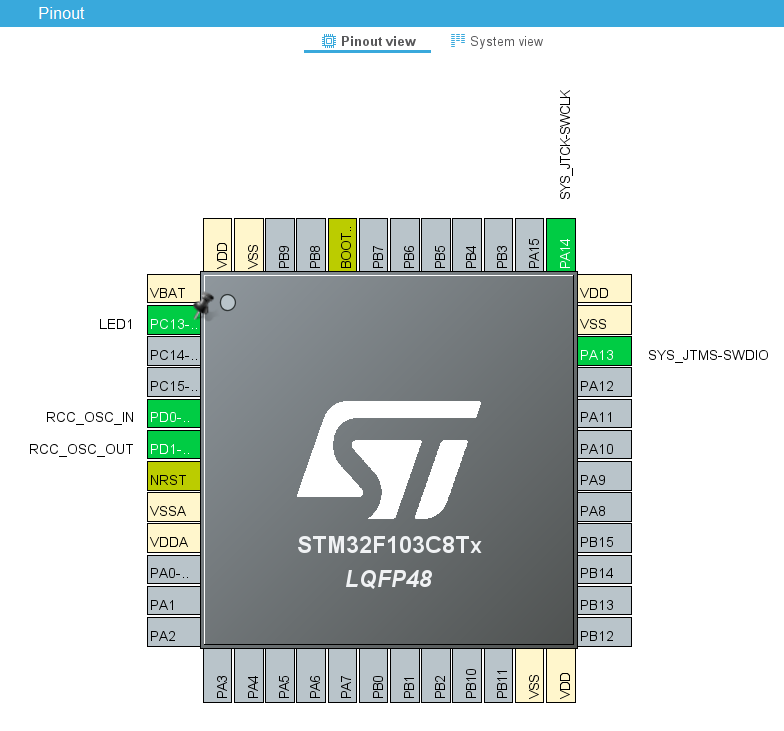This screenshot has height=731, width=784.
Task: Click the PB14 pin on right side
Action: (604, 570)
